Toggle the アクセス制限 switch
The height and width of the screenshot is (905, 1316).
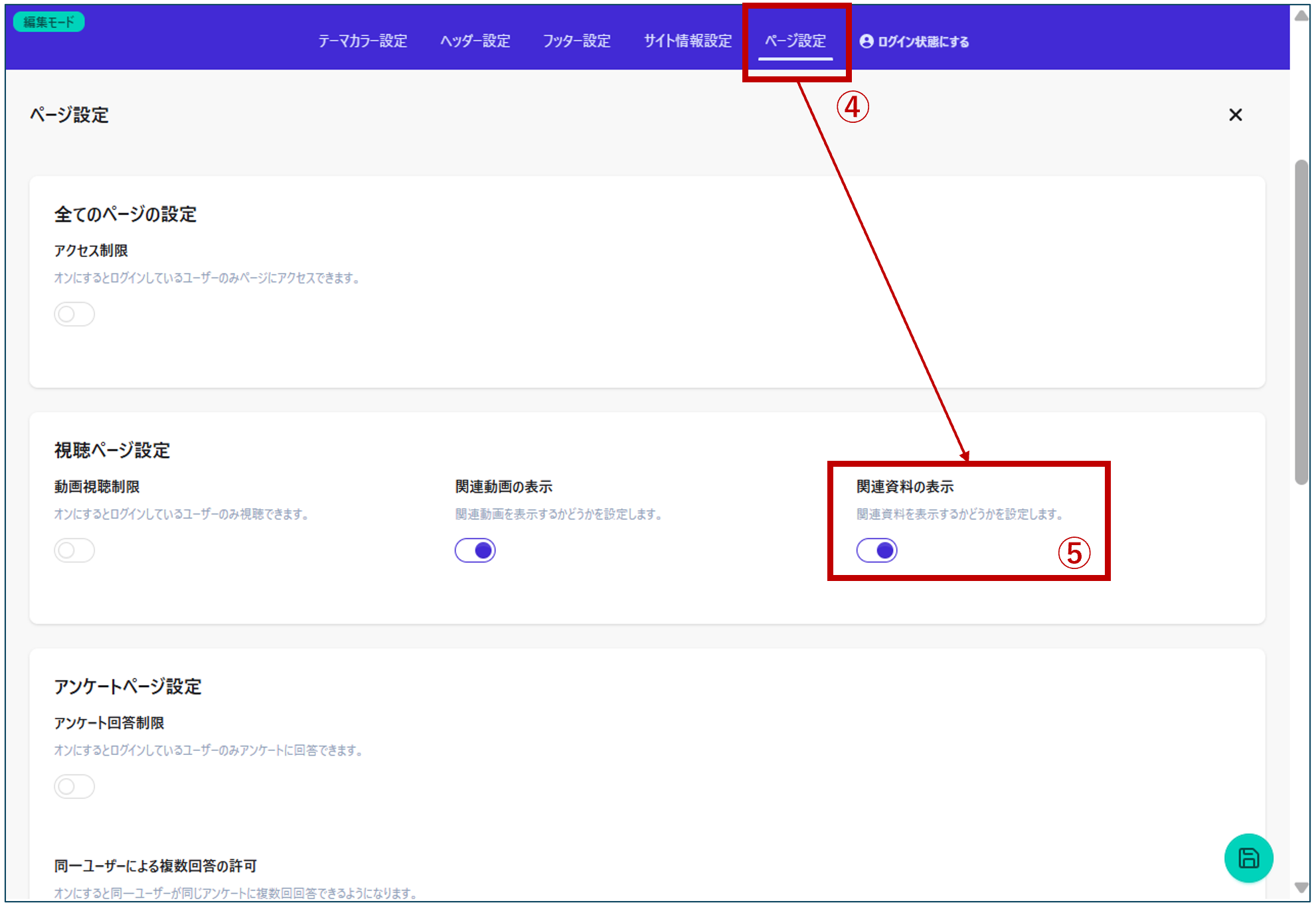(74, 314)
